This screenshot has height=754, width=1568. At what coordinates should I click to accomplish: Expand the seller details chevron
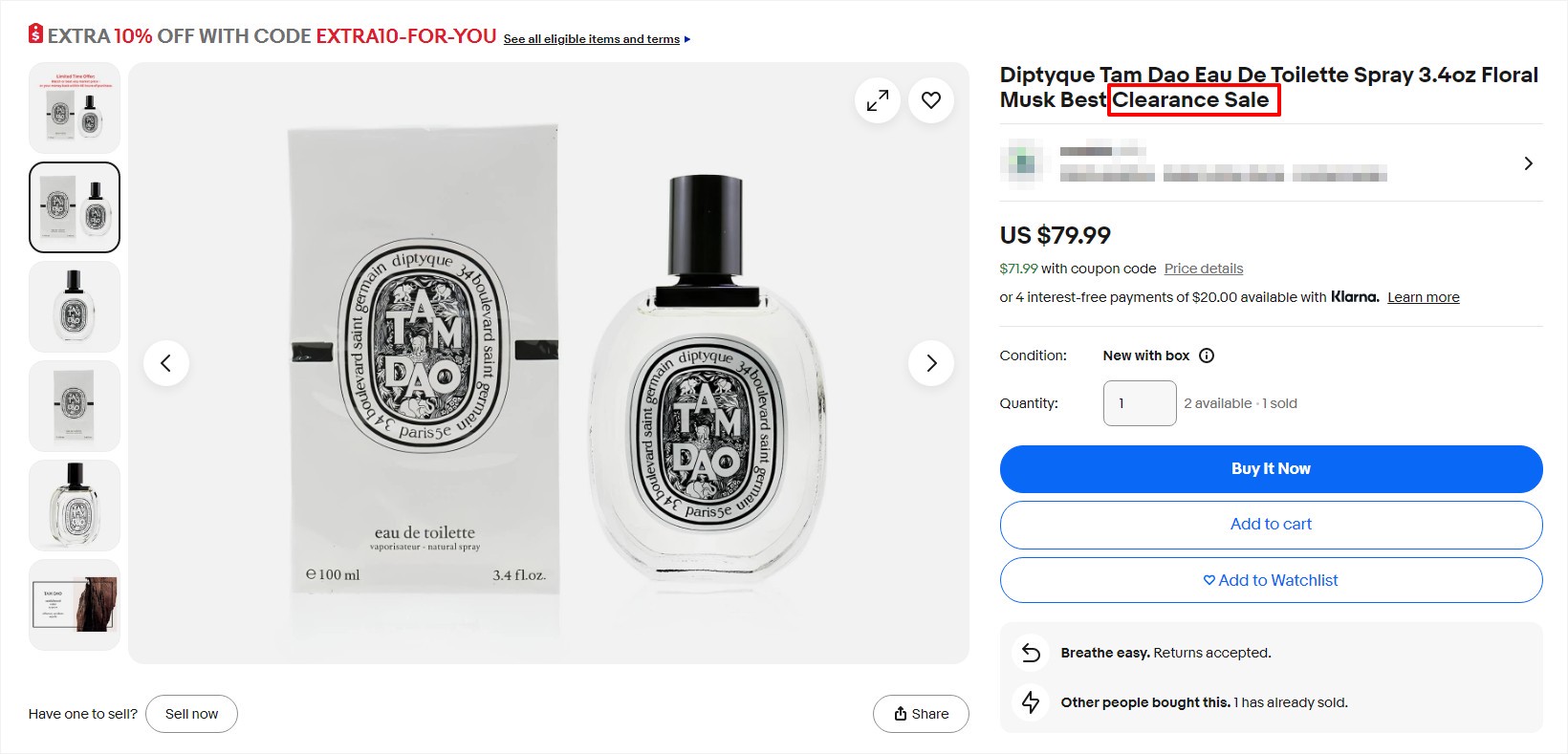[x=1528, y=162]
